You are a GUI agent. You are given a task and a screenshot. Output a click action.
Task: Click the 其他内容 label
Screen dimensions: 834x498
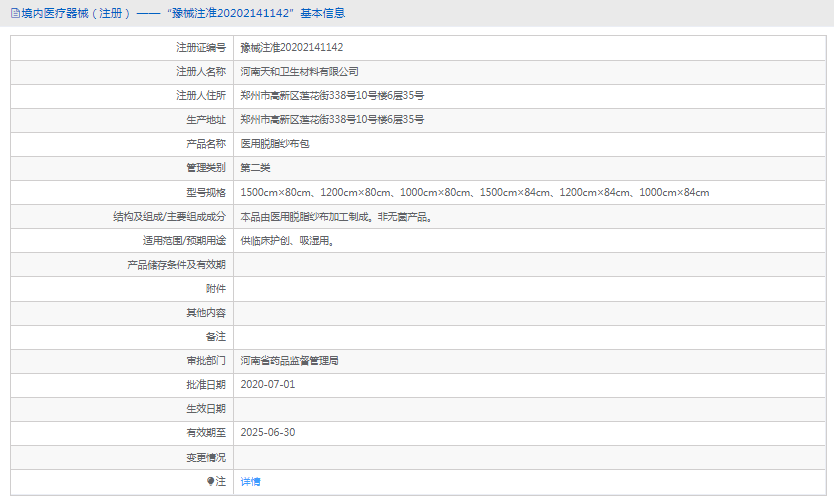[x=206, y=312]
